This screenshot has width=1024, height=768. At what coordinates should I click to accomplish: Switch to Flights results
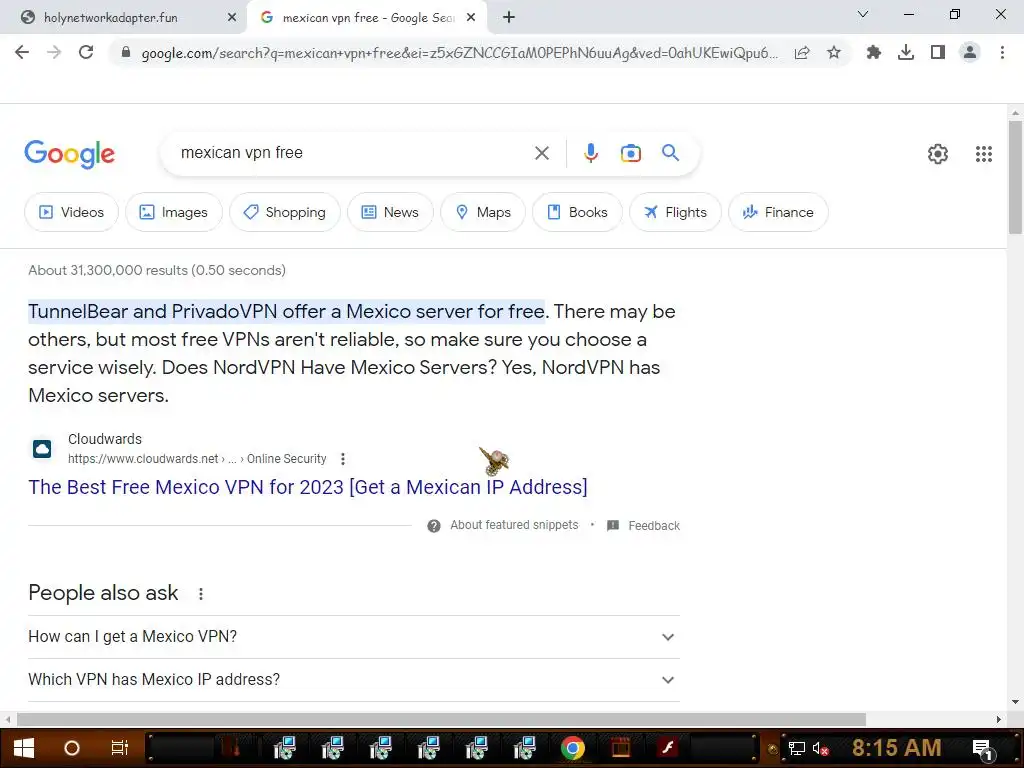(x=675, y=212)
